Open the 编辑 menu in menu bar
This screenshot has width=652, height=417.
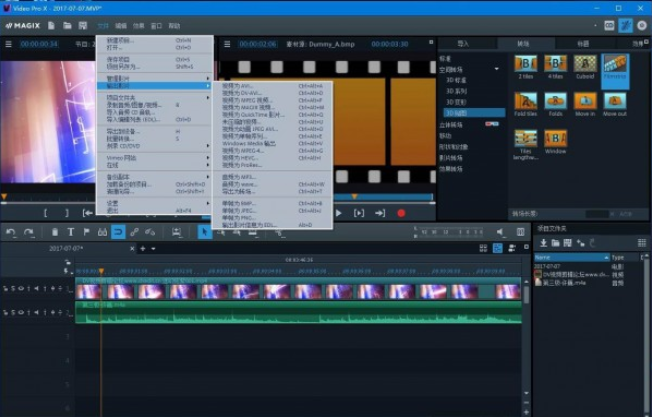coord(121,24)
